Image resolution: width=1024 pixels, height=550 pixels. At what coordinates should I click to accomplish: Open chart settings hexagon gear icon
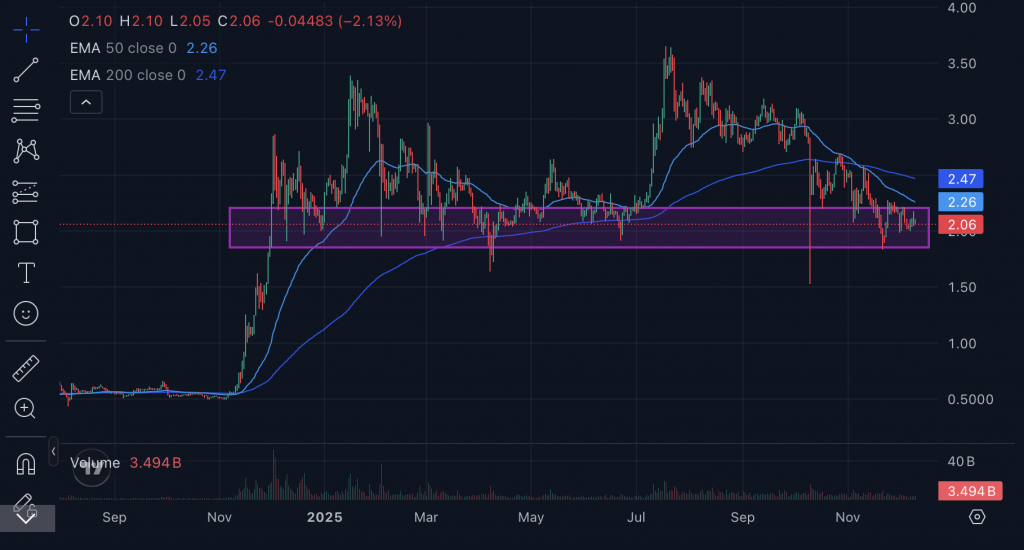pyautogui.click(x=977, y=516)
